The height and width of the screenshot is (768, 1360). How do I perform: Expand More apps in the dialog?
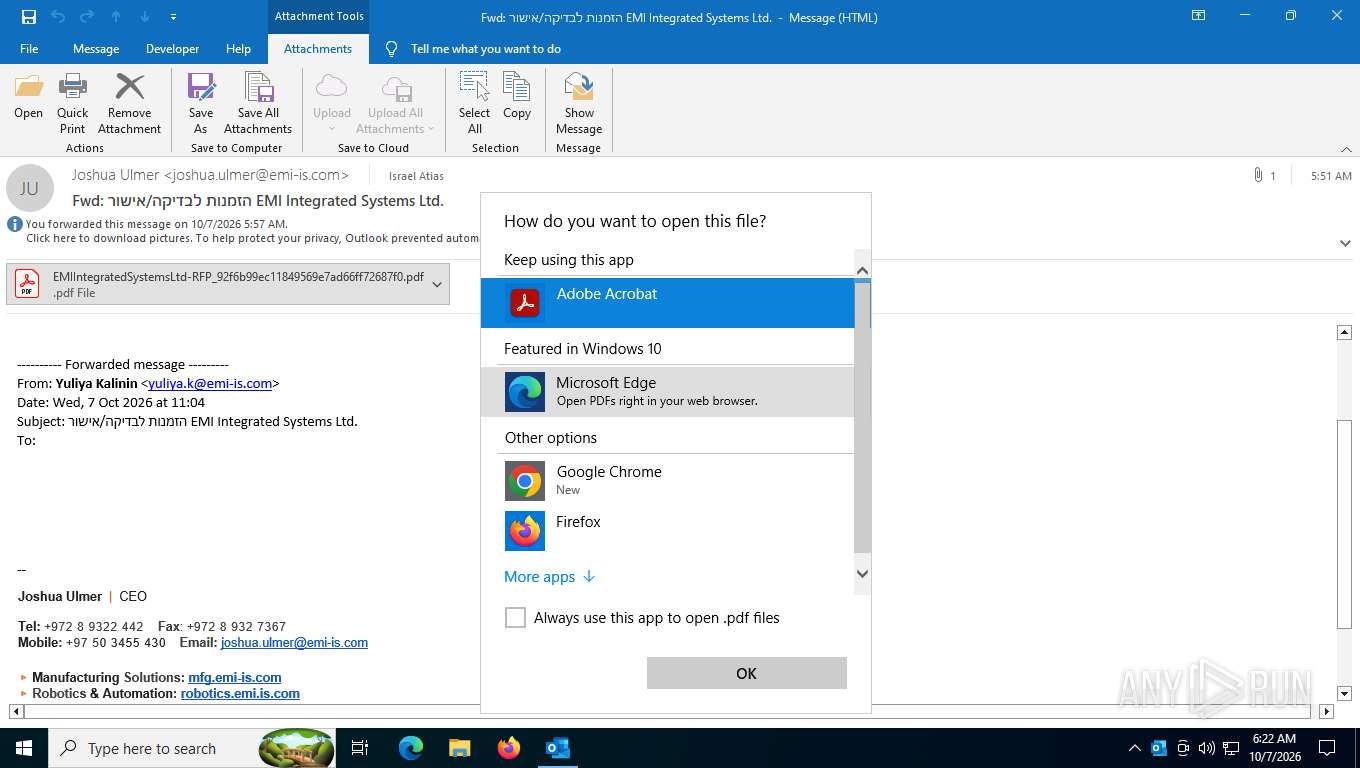(x=549, y=577)
